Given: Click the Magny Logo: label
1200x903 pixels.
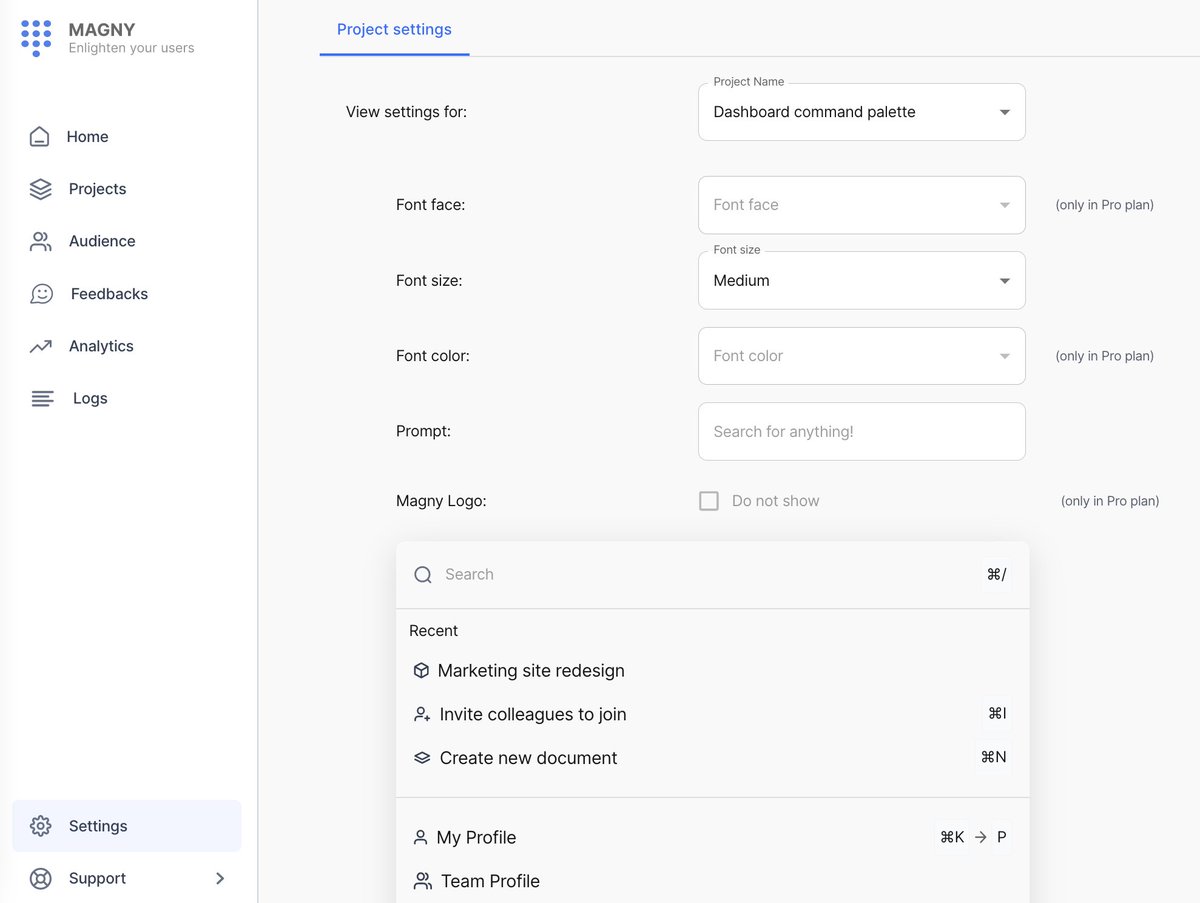Looking at the screenshot, I should tap(441, 501).
